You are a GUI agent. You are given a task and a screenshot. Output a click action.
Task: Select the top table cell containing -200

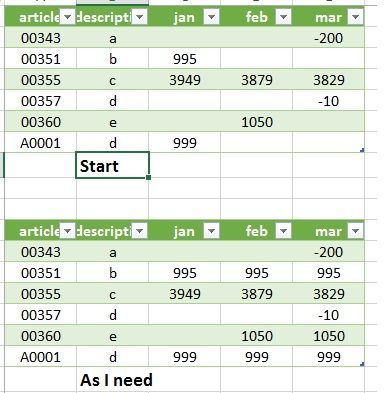click(328, 38)
